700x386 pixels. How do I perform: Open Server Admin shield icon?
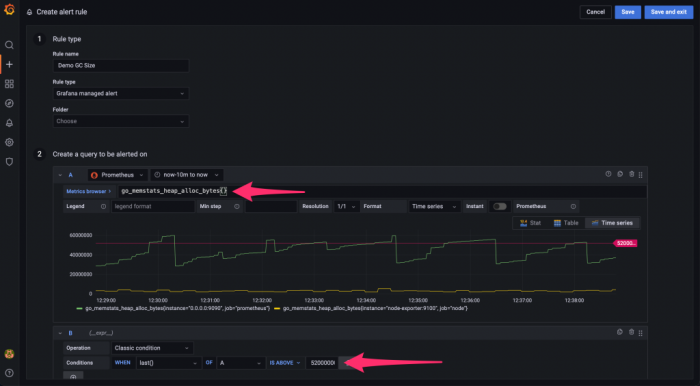pos(9,162)
